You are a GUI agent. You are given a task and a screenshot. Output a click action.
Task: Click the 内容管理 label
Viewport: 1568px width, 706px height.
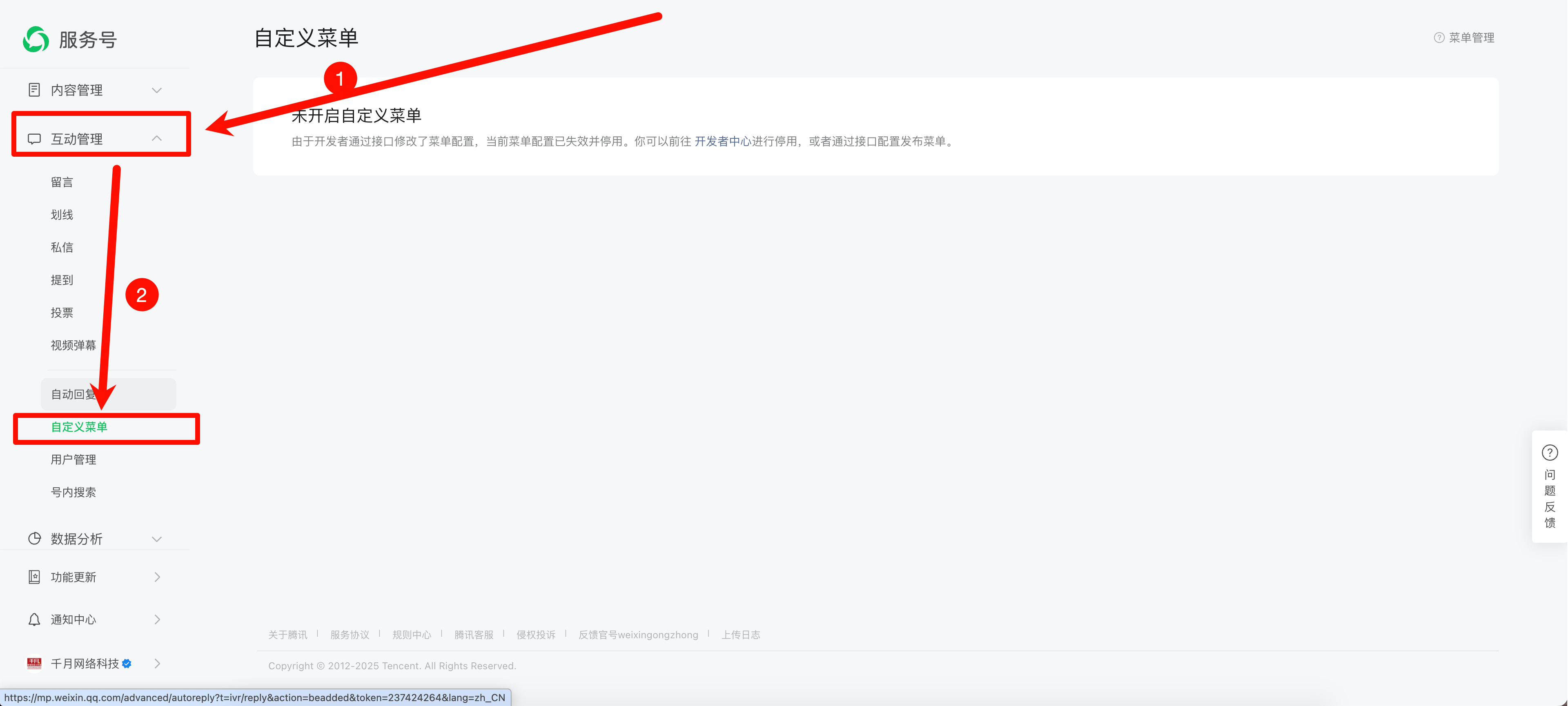[x=77, y=90]
